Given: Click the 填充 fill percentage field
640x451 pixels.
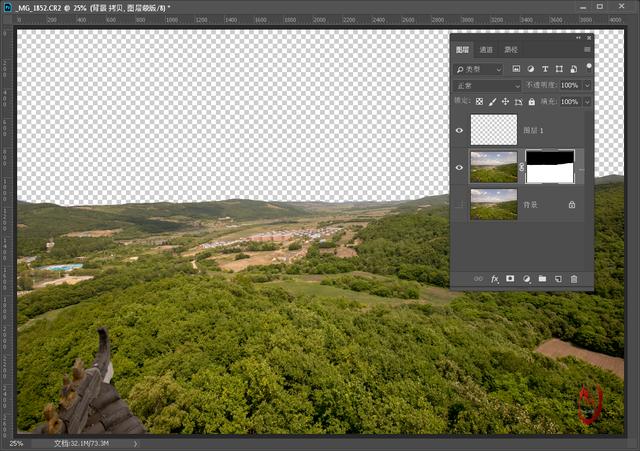Looking at the screenshot, I should pos(568,102).
